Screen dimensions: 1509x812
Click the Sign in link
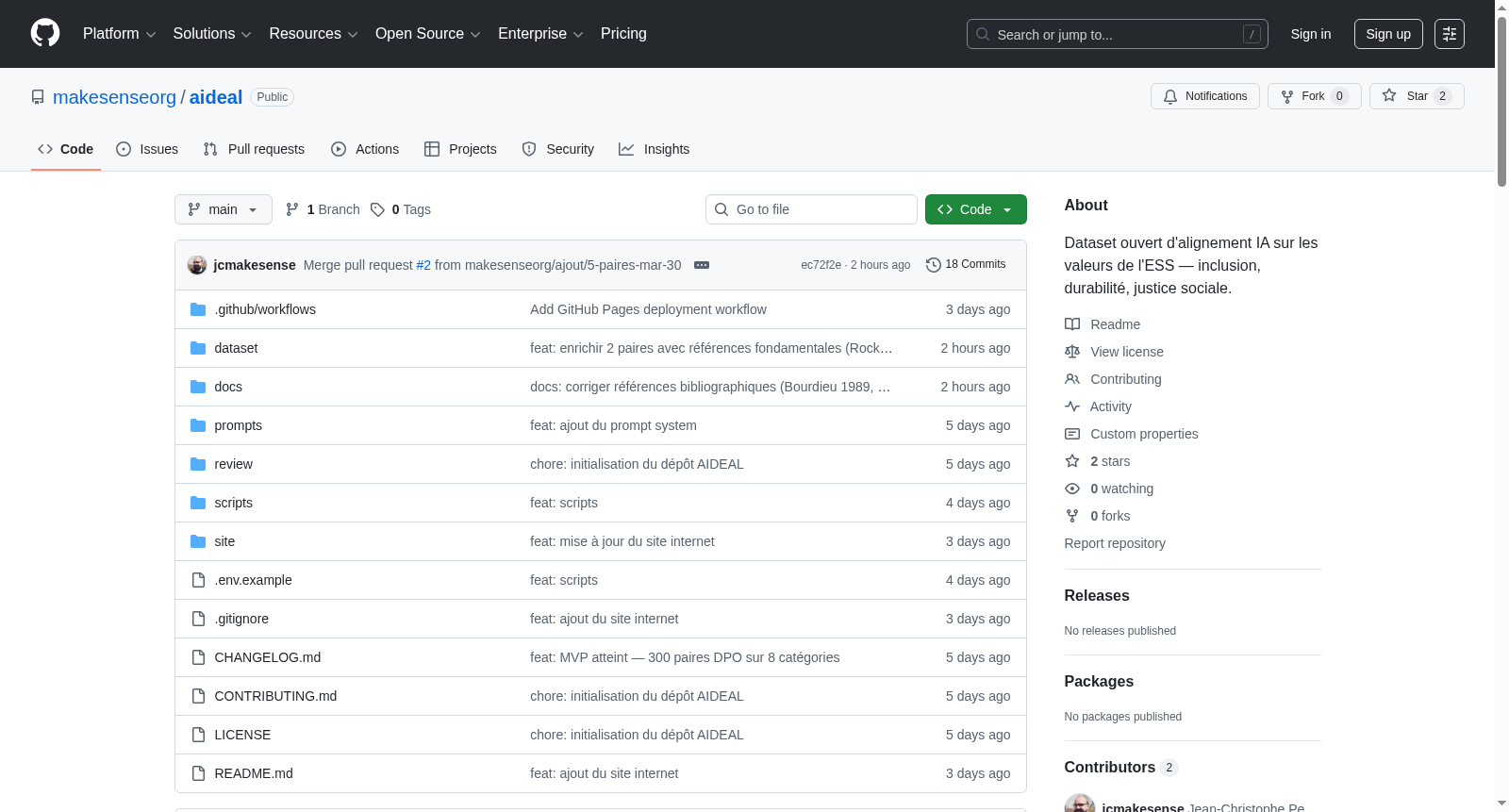coord(1311,34)
